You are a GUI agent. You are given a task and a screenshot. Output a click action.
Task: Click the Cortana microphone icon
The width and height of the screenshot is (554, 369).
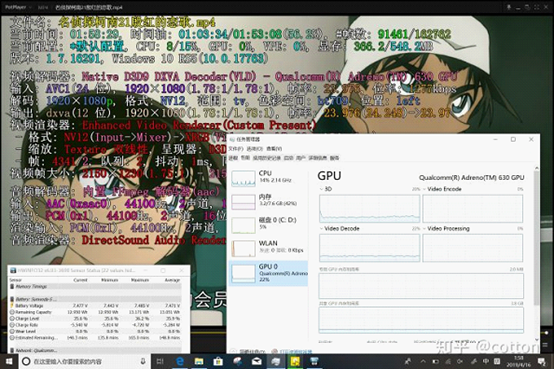click(143, 361)
